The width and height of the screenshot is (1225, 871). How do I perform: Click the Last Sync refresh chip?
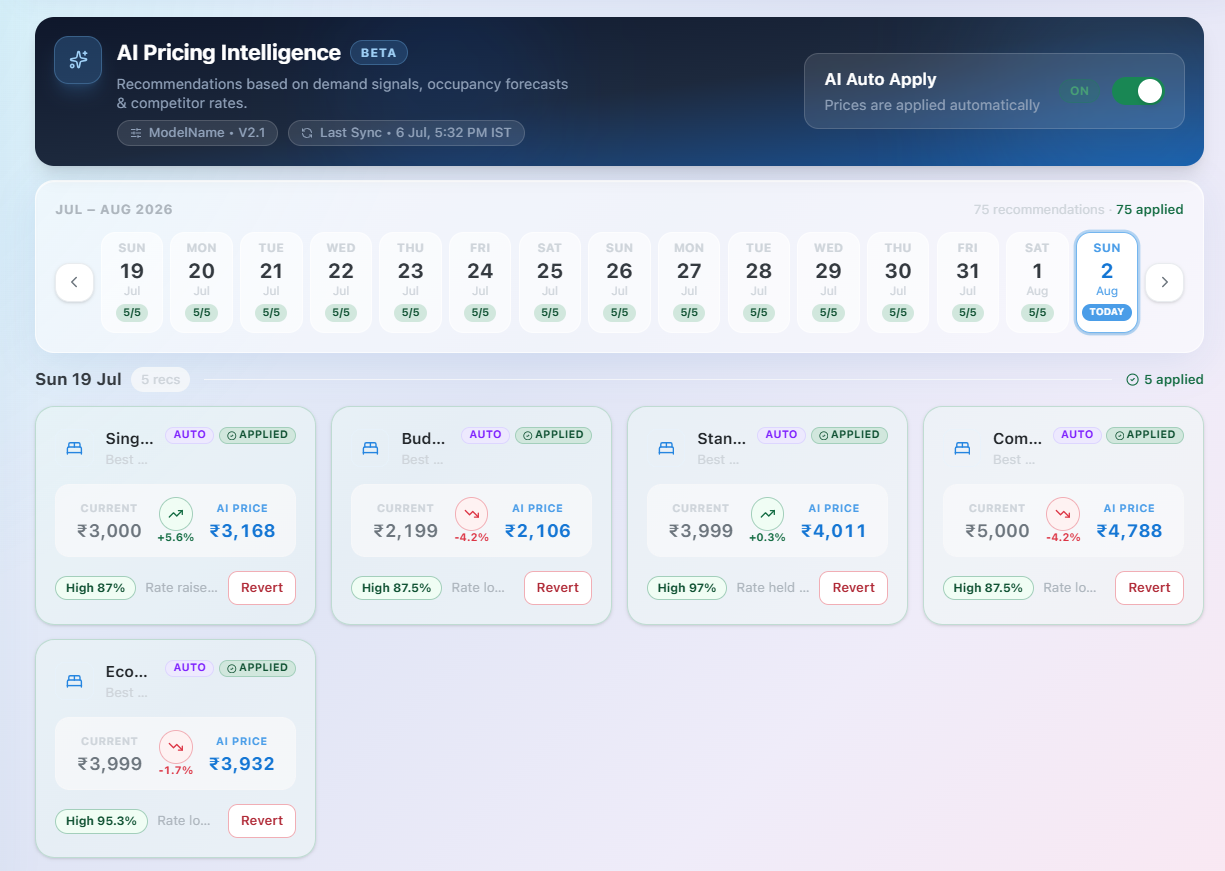pyautogui.click(x=406, y=133)
